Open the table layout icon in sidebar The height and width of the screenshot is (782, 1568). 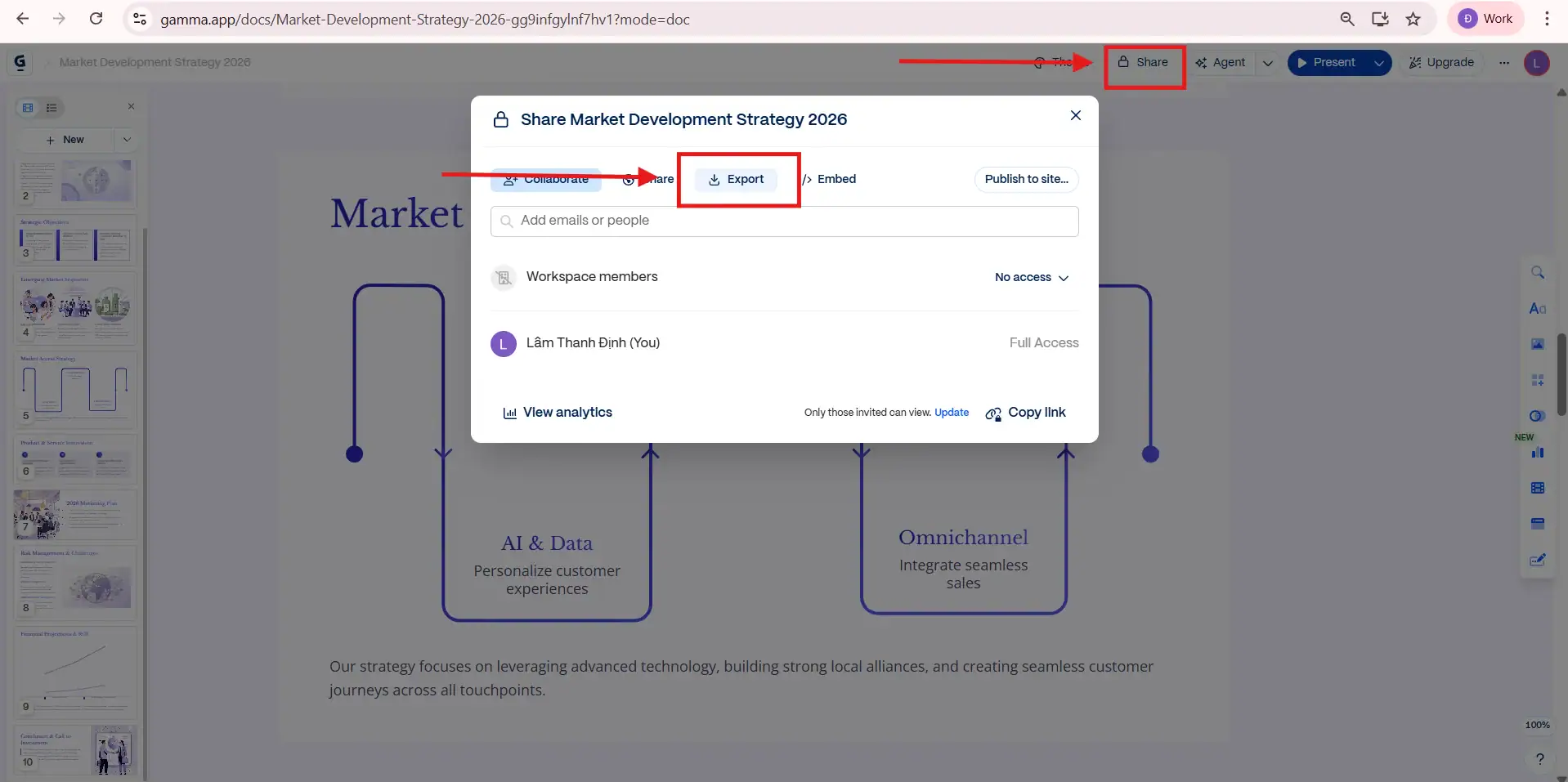tap(1539, 488)
